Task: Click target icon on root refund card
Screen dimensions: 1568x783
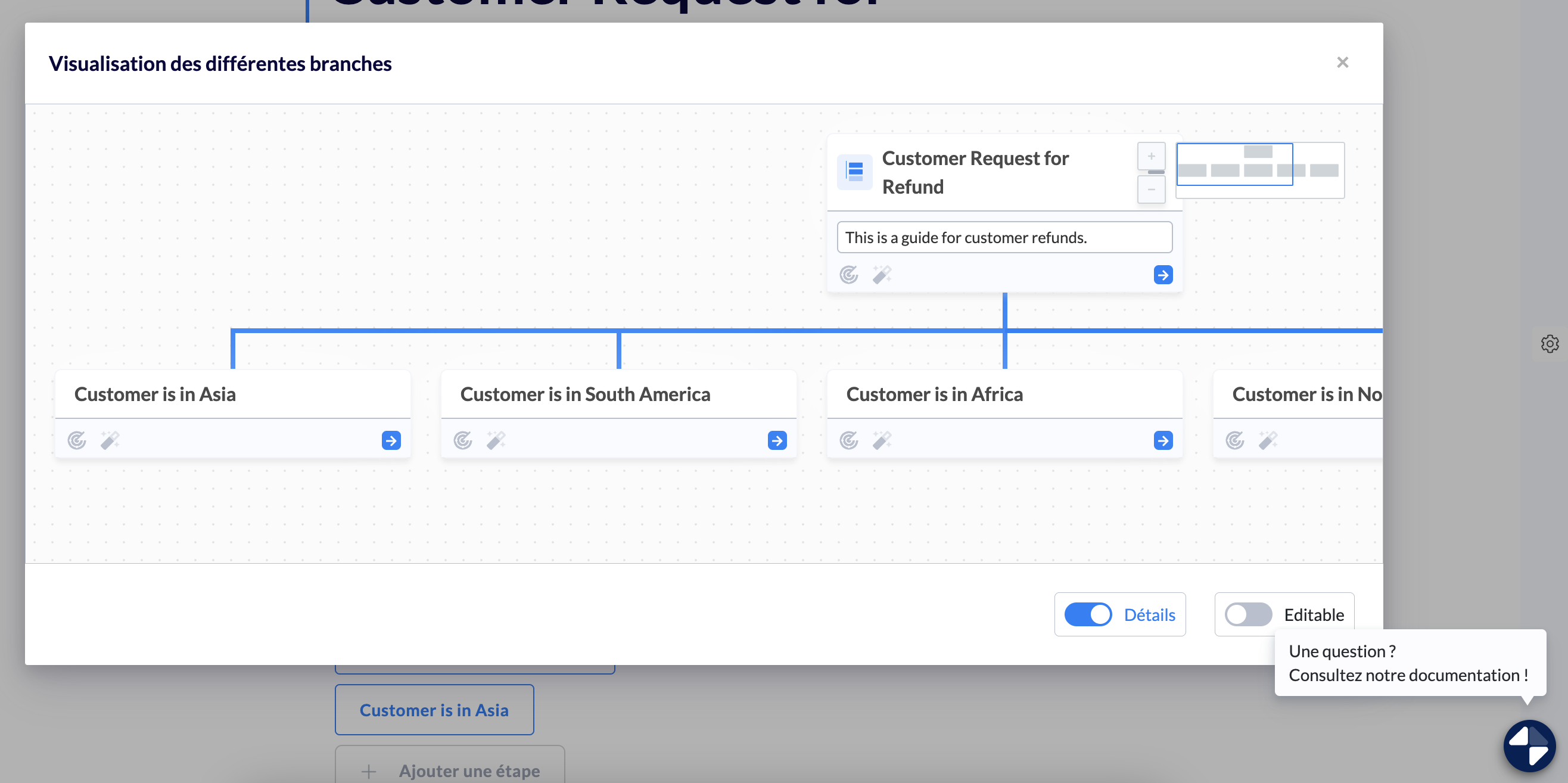Action: (x=848, y=275)
